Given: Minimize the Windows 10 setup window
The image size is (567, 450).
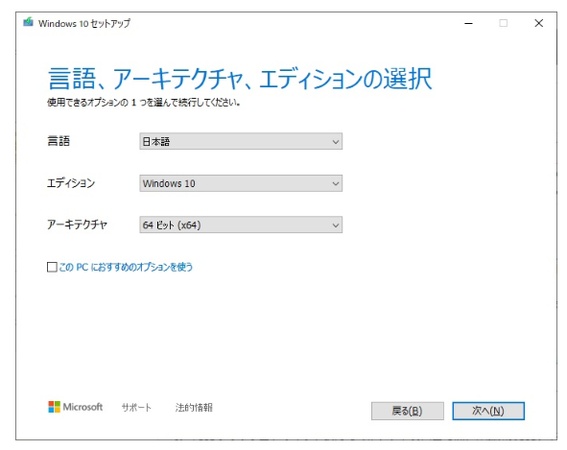Looking at the screenshot, I should tap(469, 23).
